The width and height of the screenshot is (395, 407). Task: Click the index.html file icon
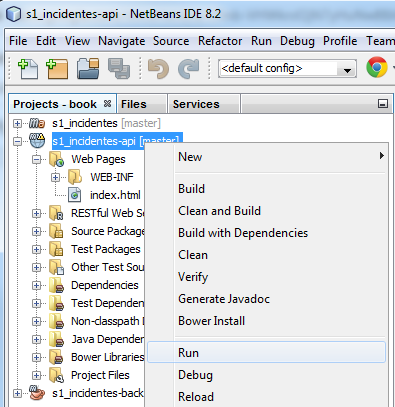[x=75, y=195]
